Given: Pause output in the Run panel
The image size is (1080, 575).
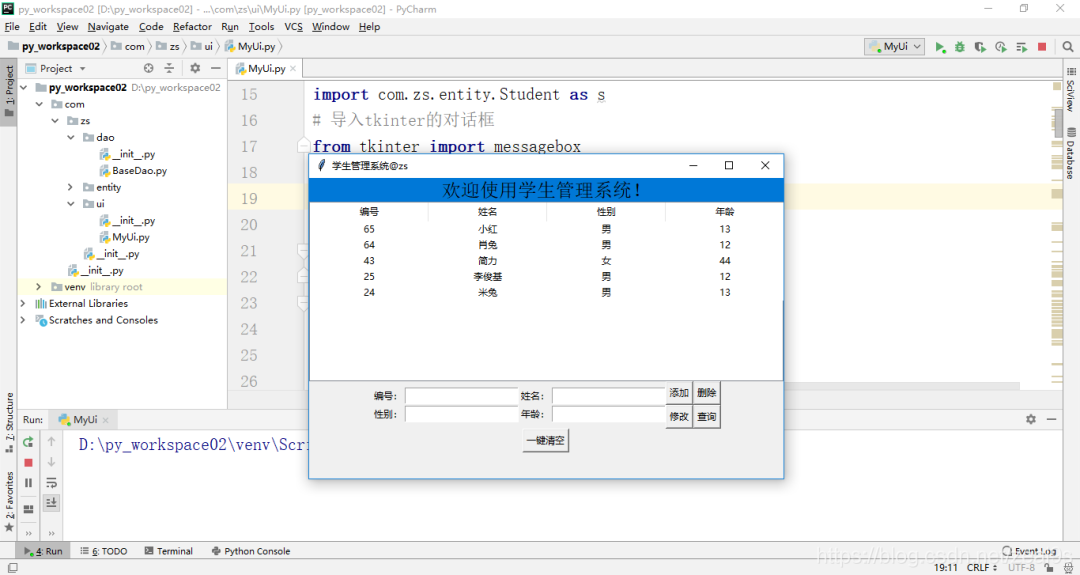Looking at the screenshot, I should click(x=28, y=483).
